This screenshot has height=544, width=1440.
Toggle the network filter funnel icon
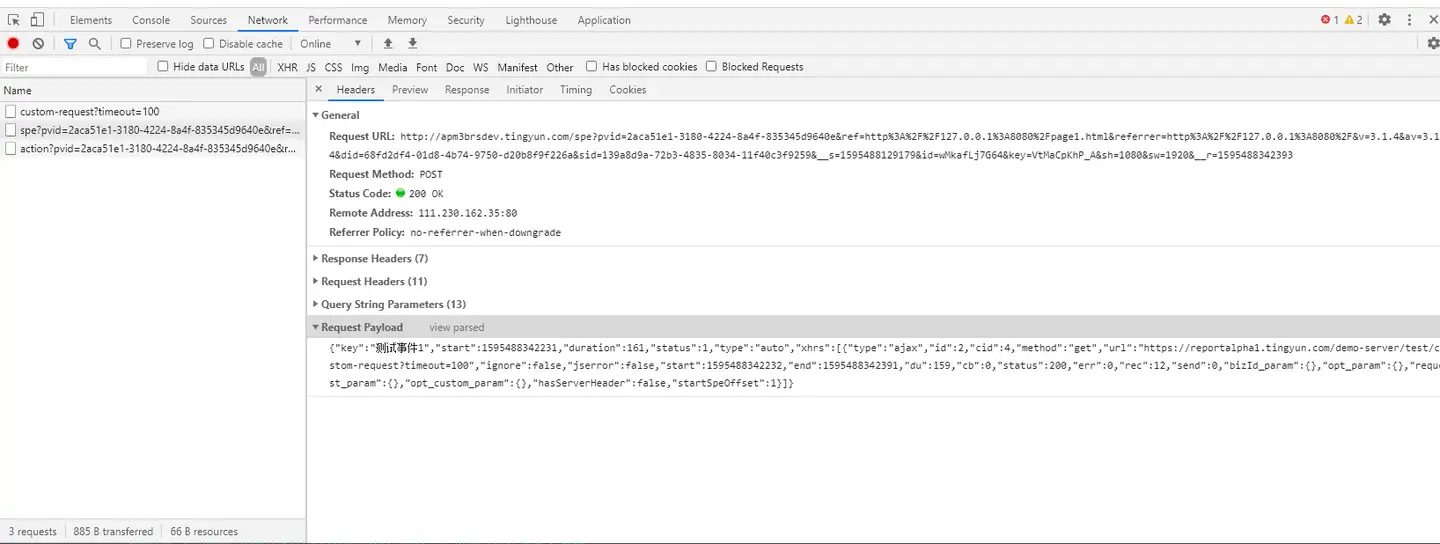70,44
